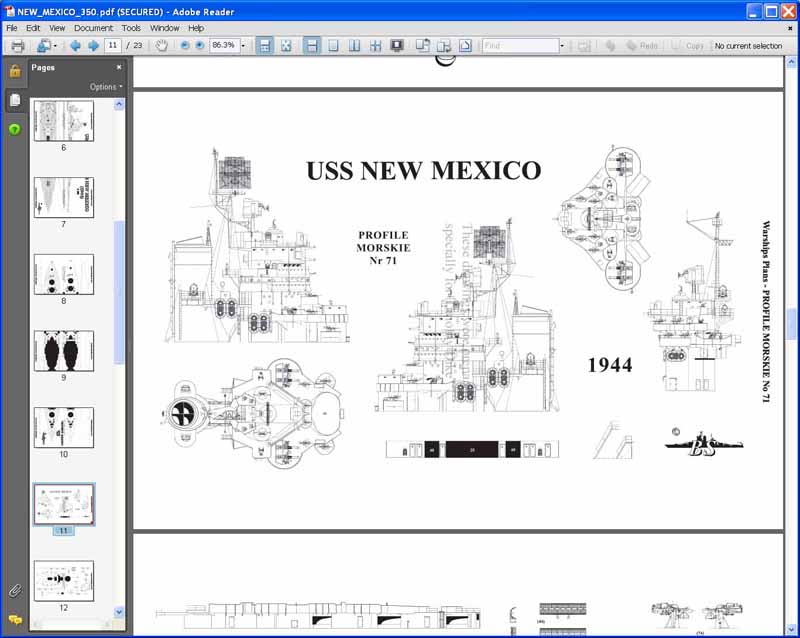Open the View menu

pyautogui.click(x=57, y=28)
